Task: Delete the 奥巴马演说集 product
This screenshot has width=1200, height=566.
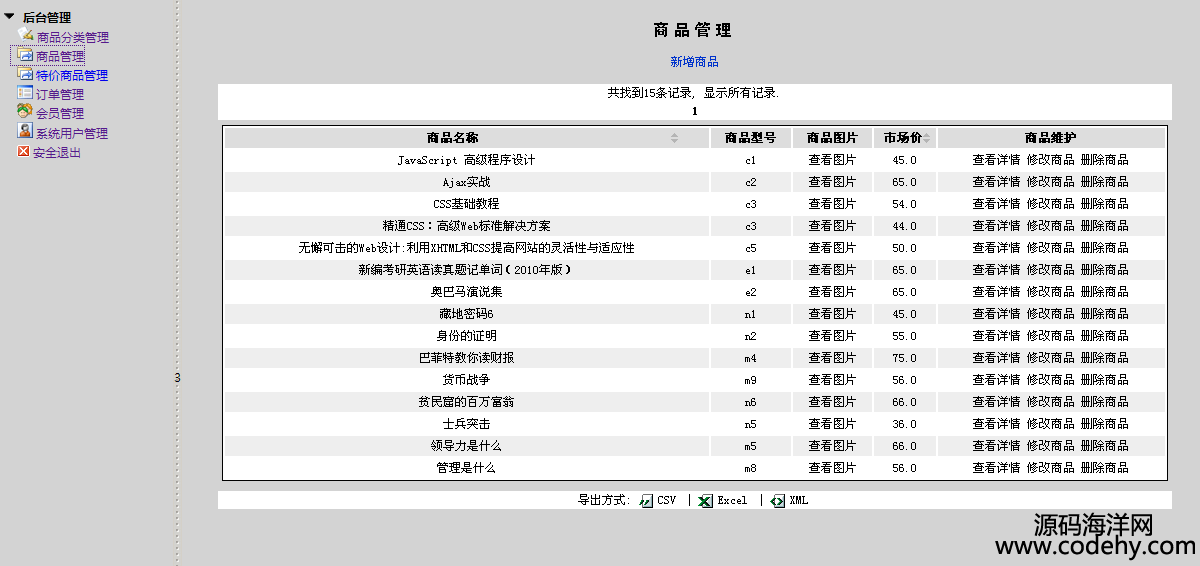Action: [x=1104, y=292]
